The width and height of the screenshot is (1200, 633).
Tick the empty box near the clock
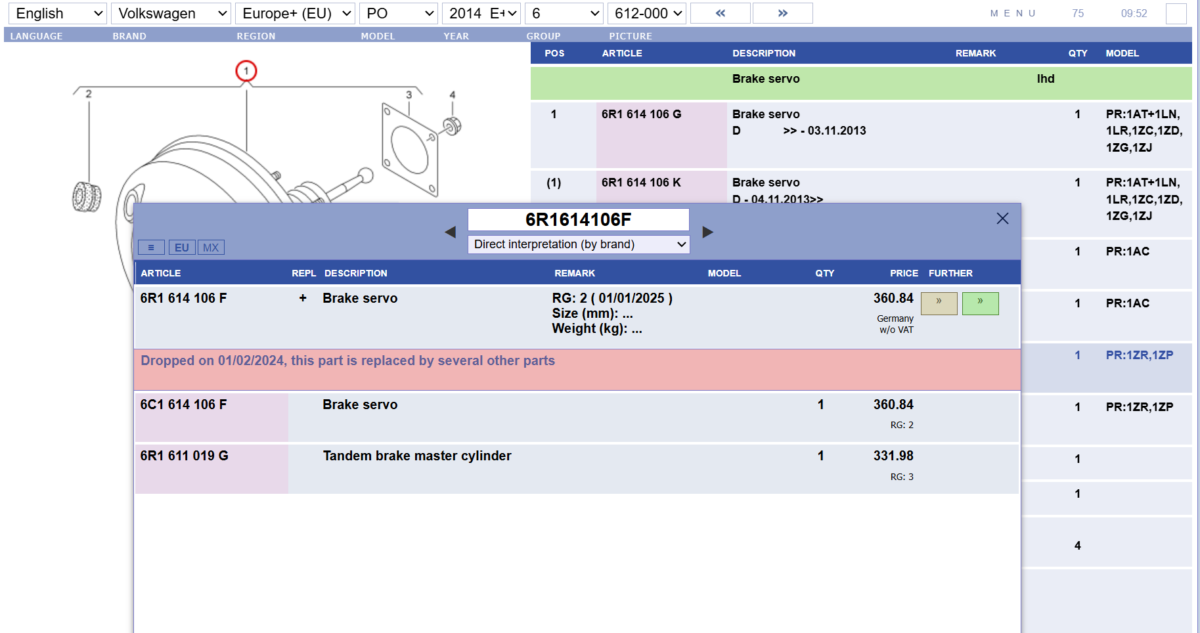coord(1176,13)
